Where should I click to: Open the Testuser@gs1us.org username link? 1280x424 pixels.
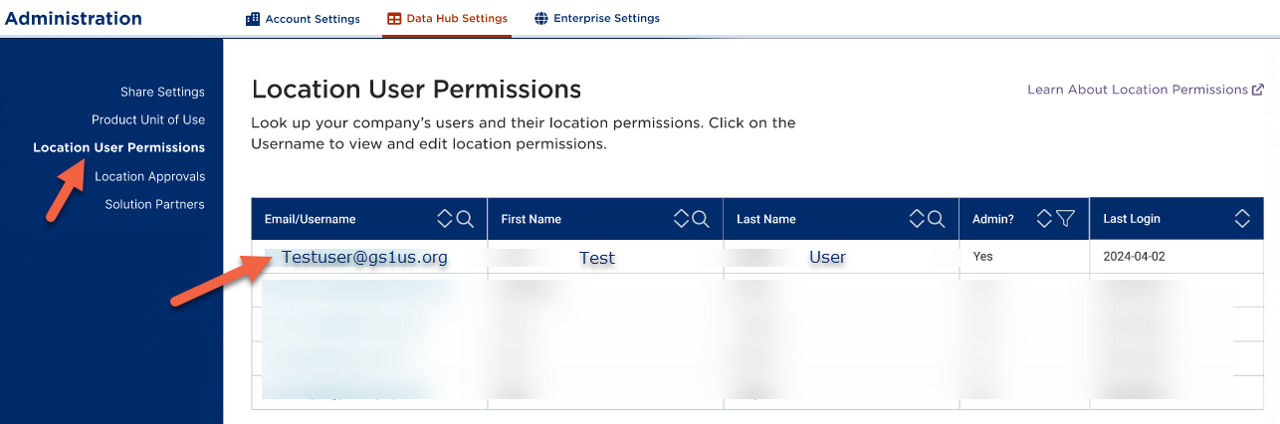click(x=364, y=257)
